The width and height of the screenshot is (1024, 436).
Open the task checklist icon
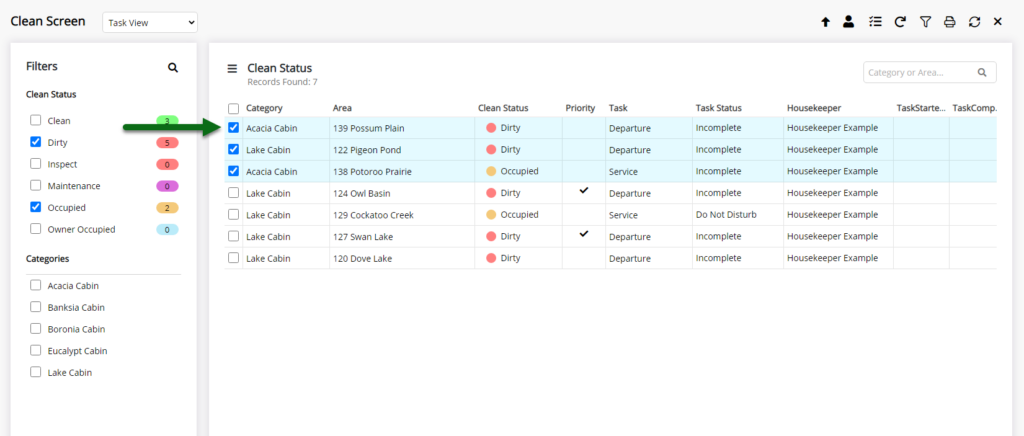(x=875, y=22)
